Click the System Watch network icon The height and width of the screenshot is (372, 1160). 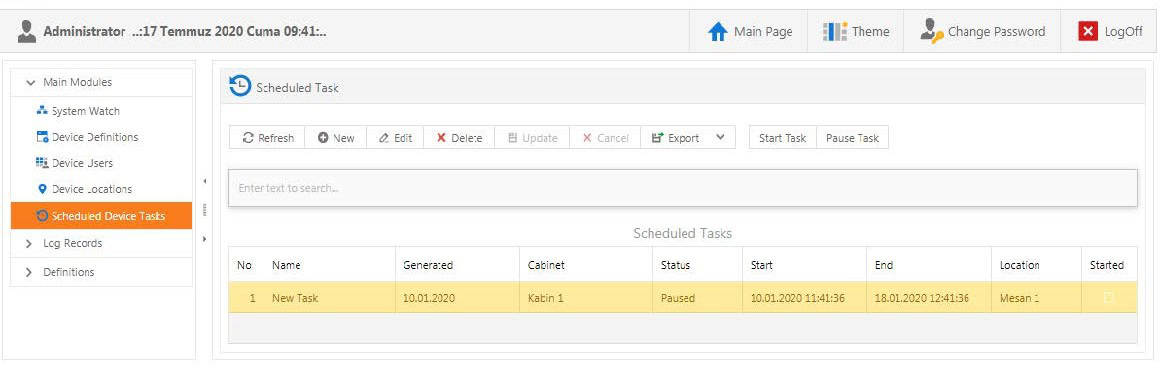(42, 111)
